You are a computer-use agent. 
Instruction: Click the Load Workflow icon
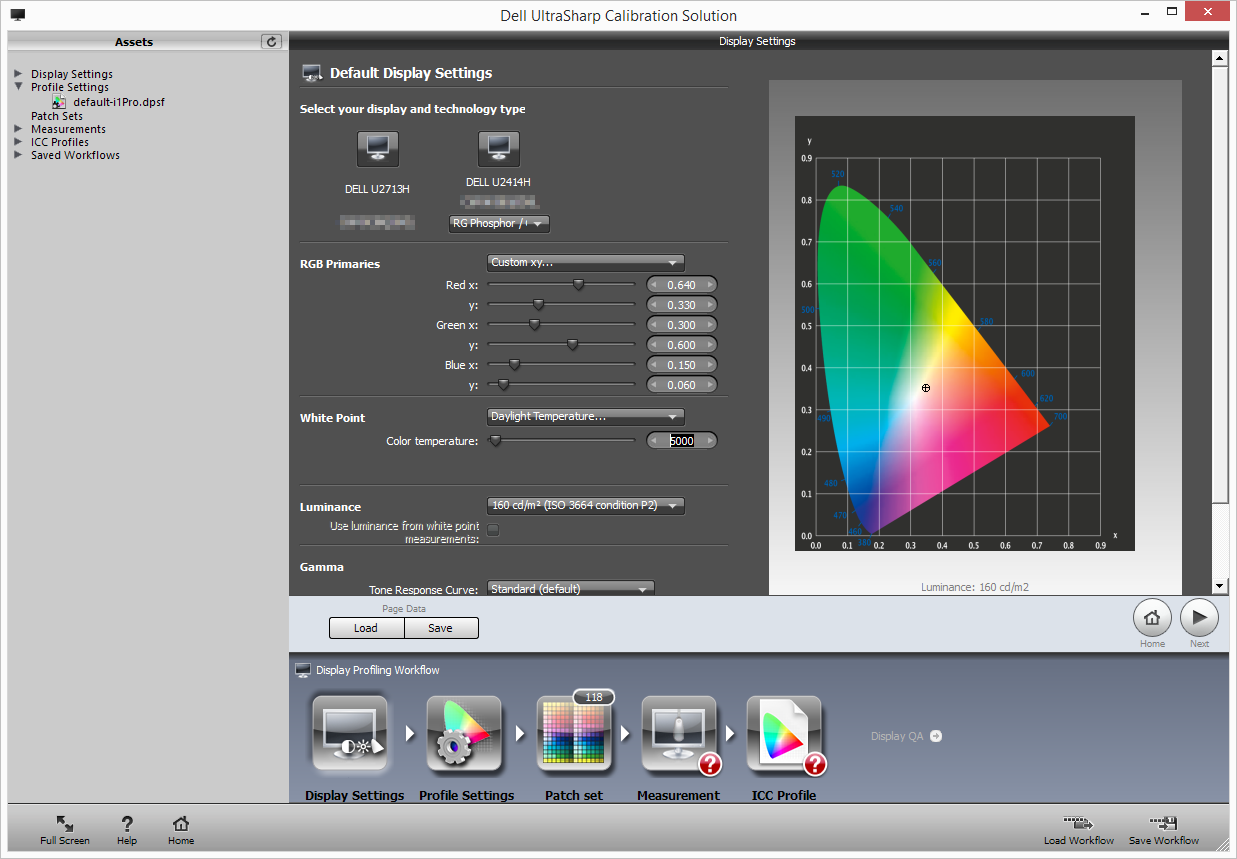[x=1078, y=823]
